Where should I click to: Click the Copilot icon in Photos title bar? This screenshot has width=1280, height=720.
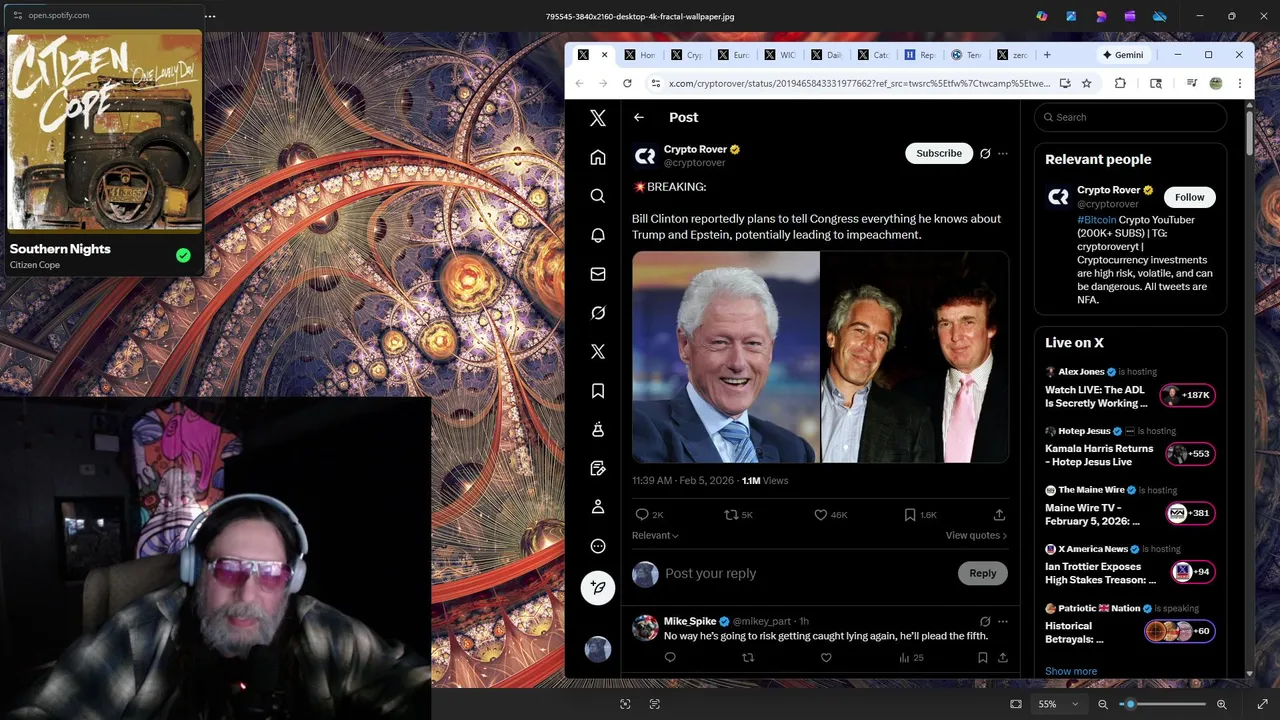(1042, 16)
